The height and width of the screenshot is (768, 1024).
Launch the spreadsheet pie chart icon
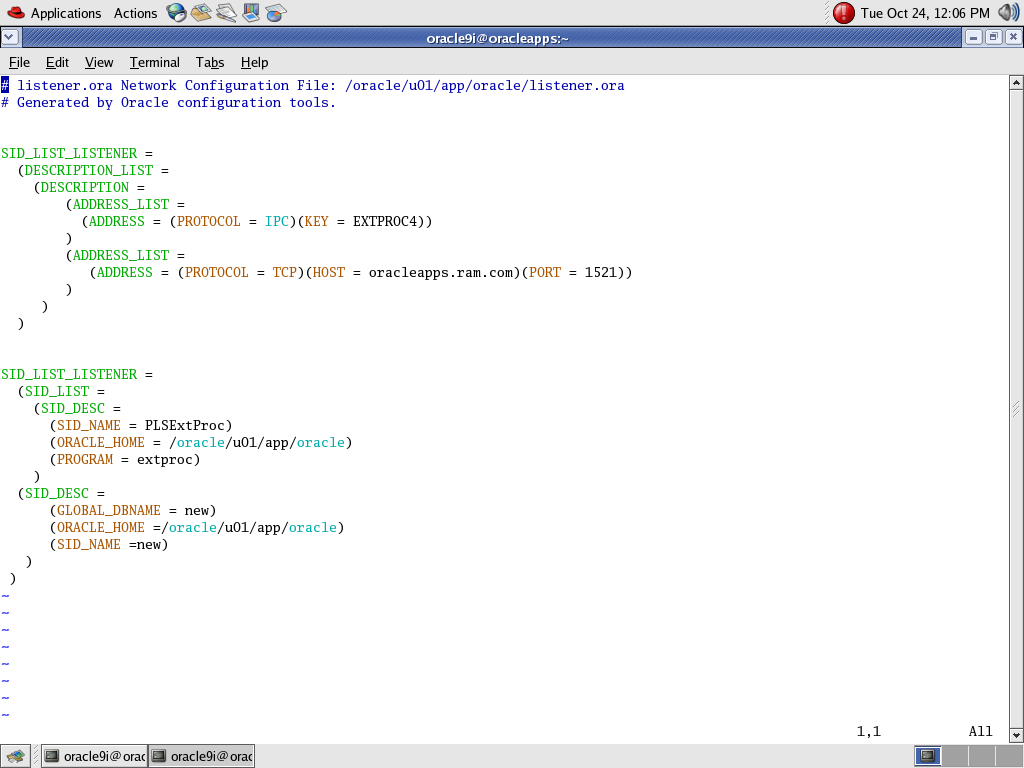click(x=276, y=12)
